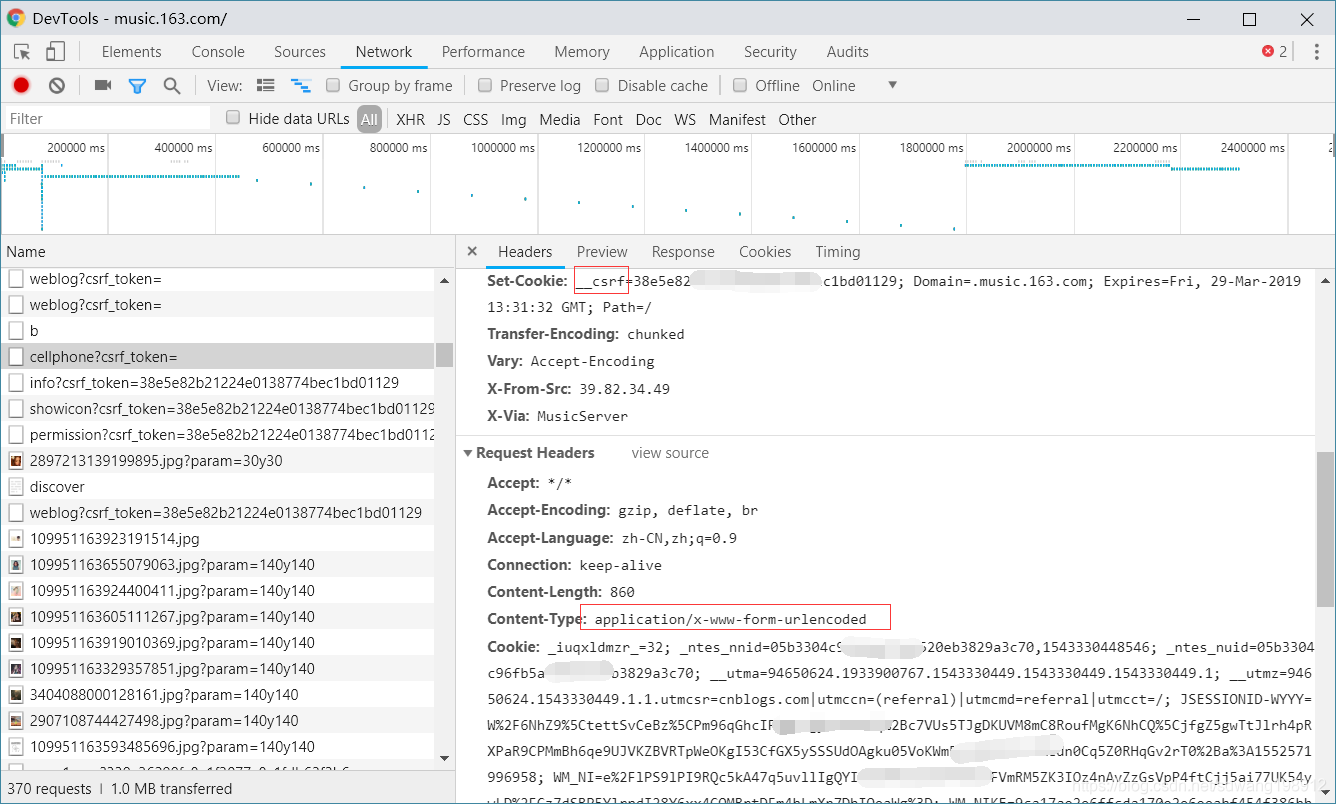Image resolution: width=1336 pixels, height=804 pixels.
Task: Filter requests by CSS
Action: [x=476, y=119]
